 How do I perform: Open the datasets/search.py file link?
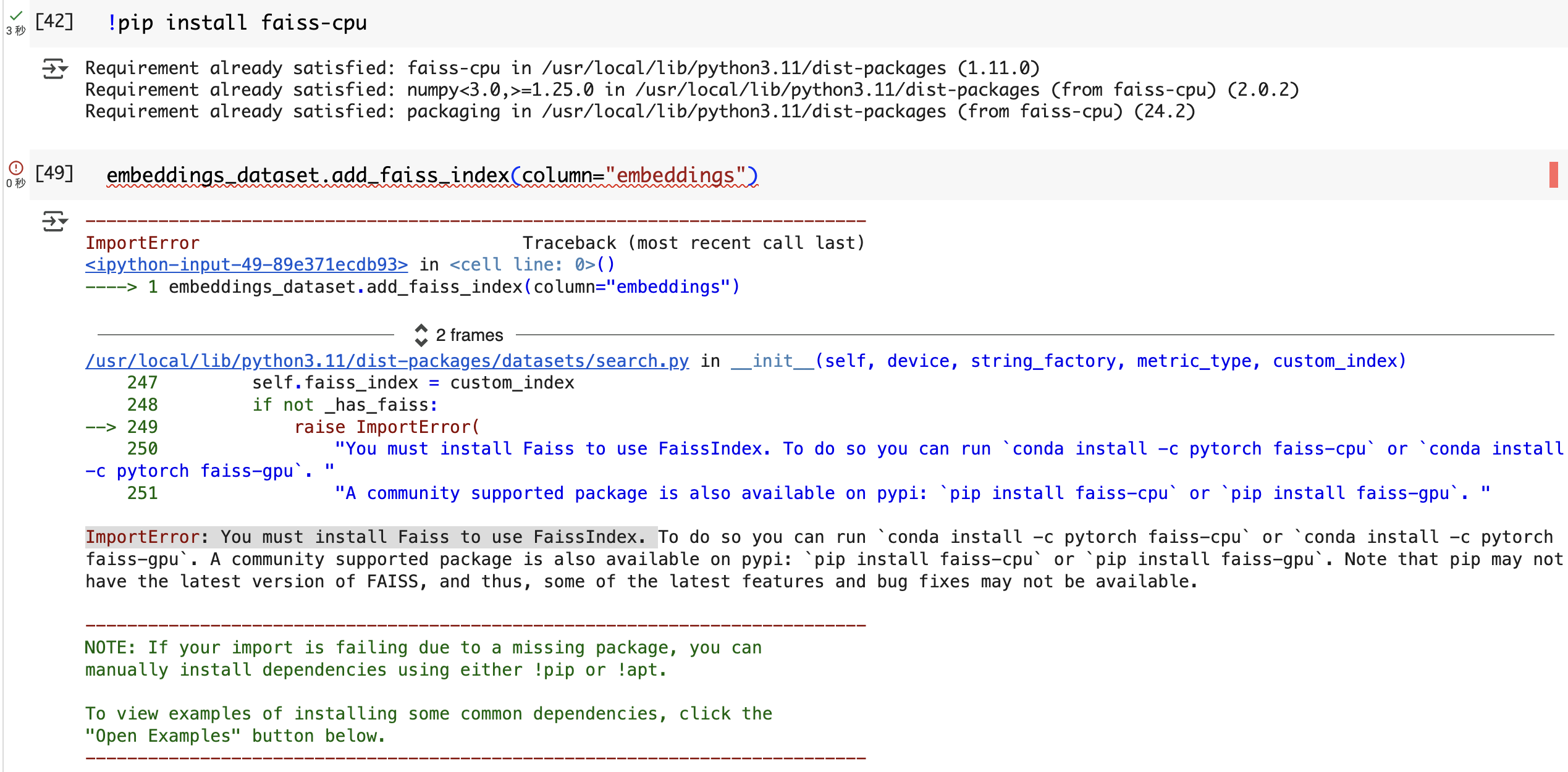point(387,361)
